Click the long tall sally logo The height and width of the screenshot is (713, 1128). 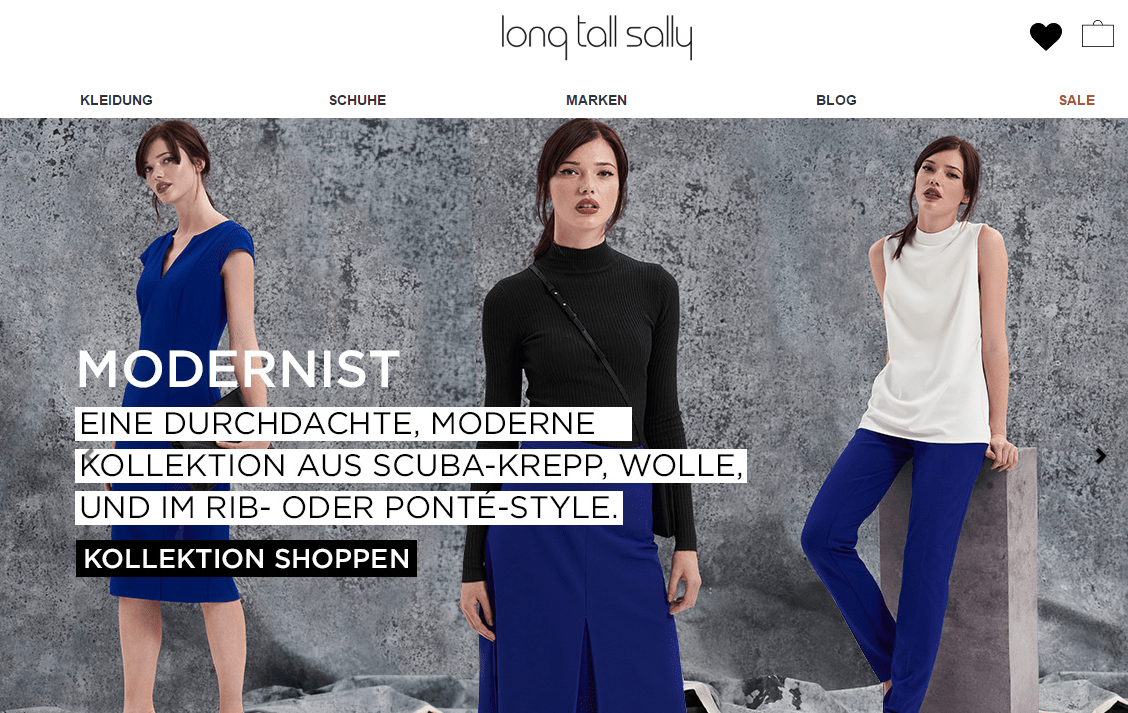(596, 37)
